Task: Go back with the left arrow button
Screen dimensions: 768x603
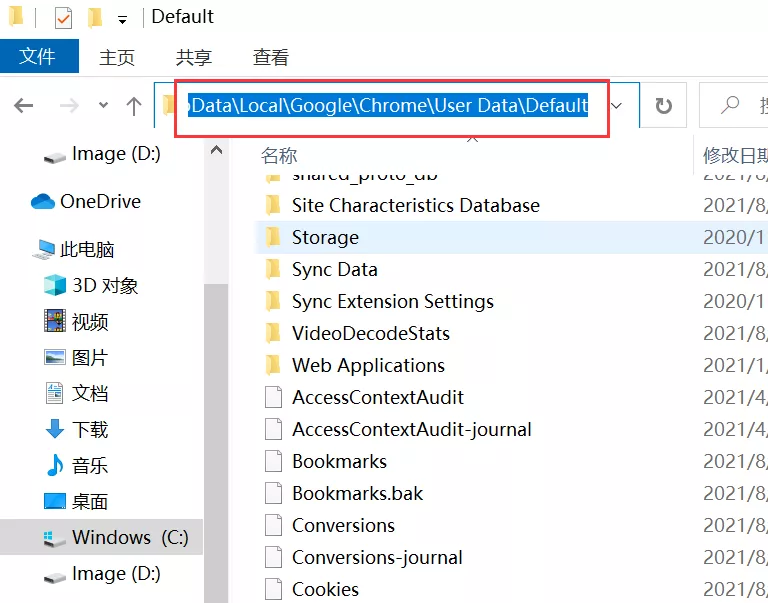Action: (24, 106)
